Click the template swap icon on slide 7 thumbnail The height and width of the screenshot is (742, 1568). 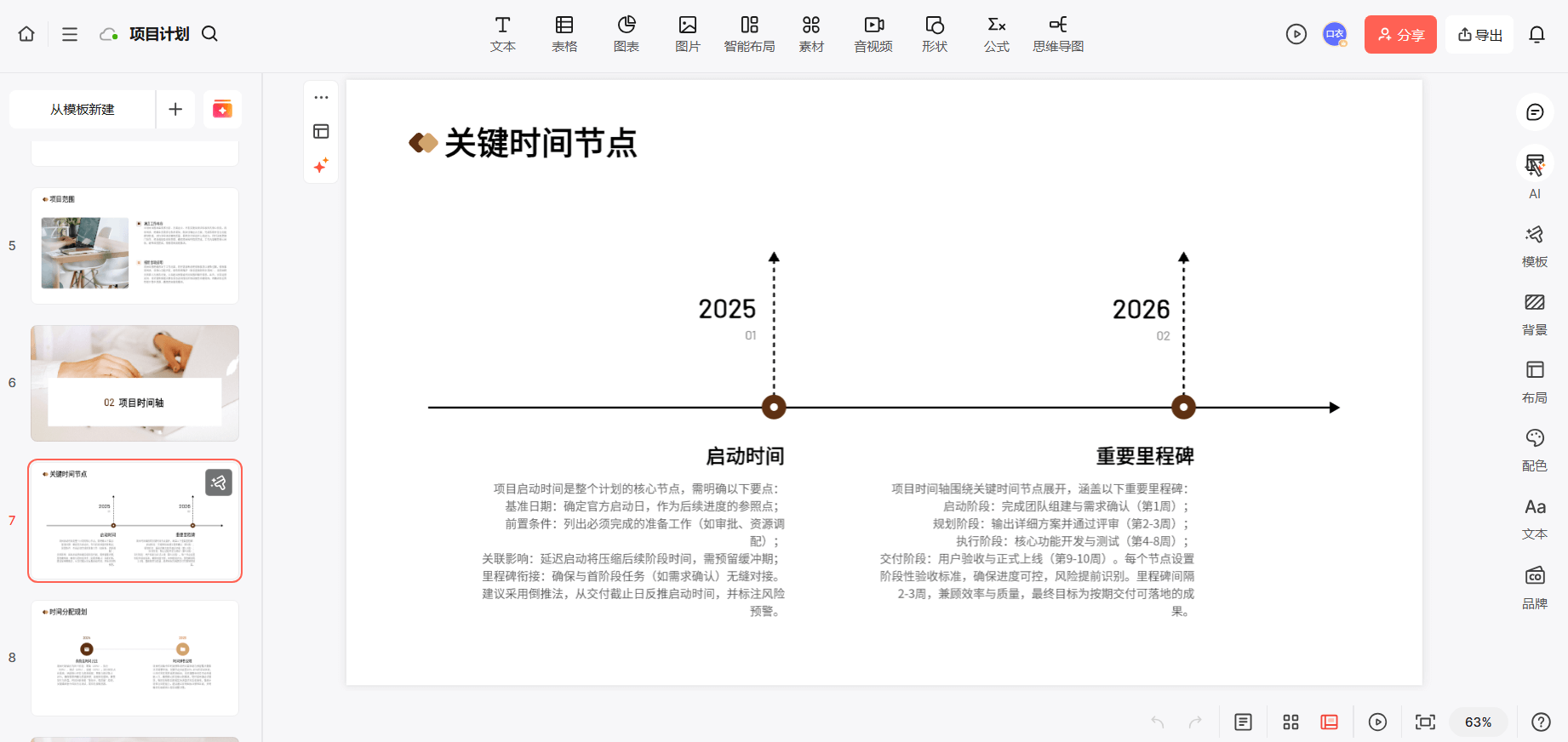pos(219,482)
